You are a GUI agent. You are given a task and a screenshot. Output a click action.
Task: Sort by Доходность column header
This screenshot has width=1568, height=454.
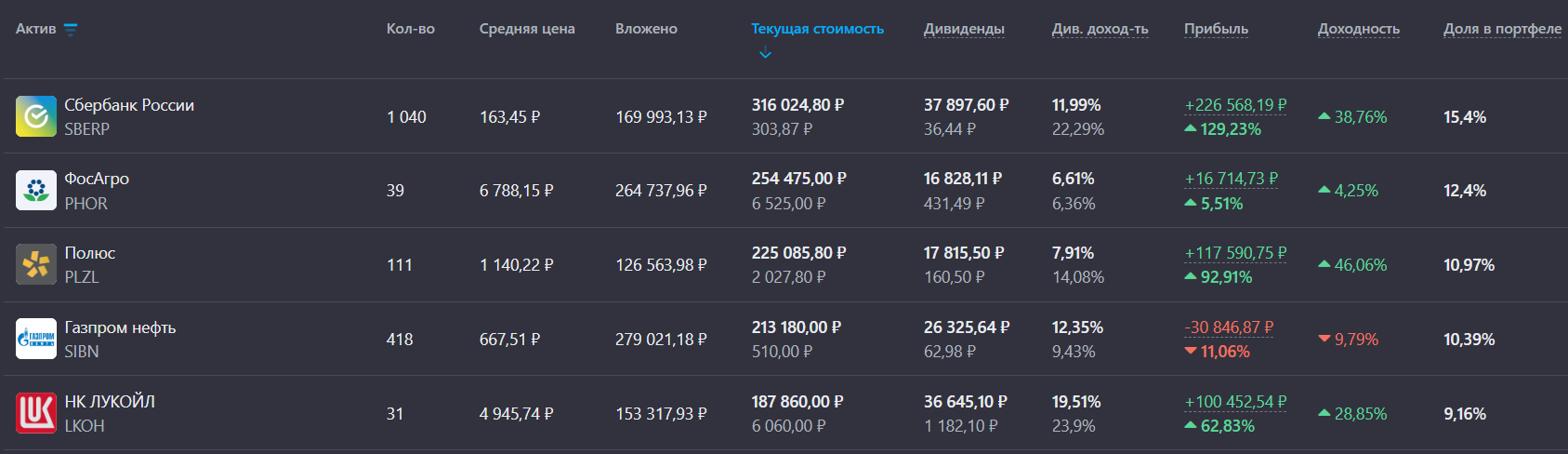[1358, 29]
